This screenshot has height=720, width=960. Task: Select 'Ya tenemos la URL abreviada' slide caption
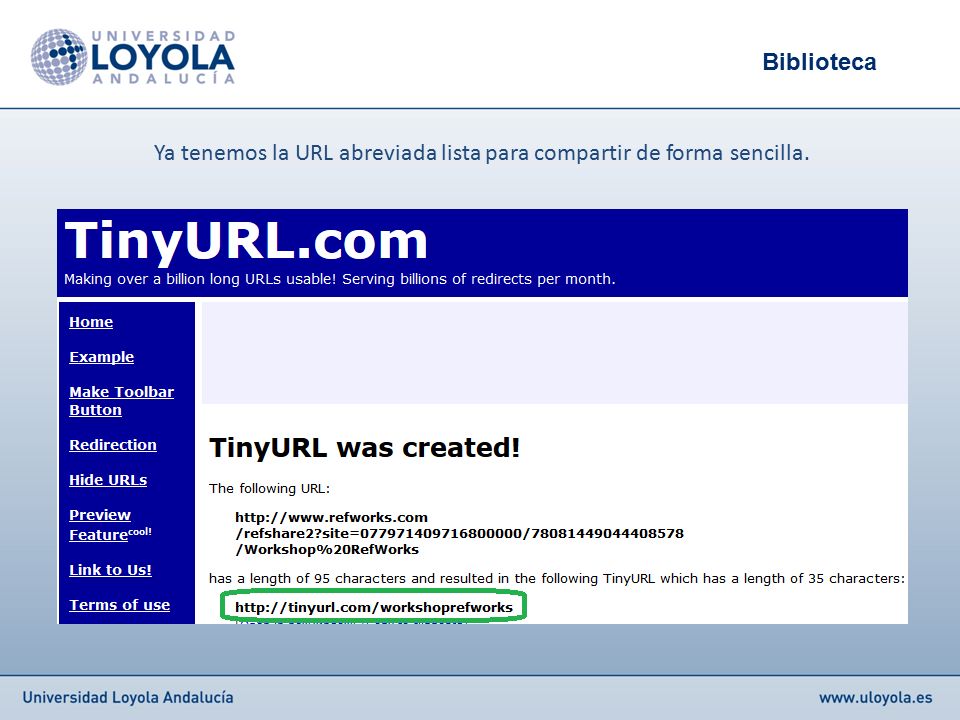(481, 152)
